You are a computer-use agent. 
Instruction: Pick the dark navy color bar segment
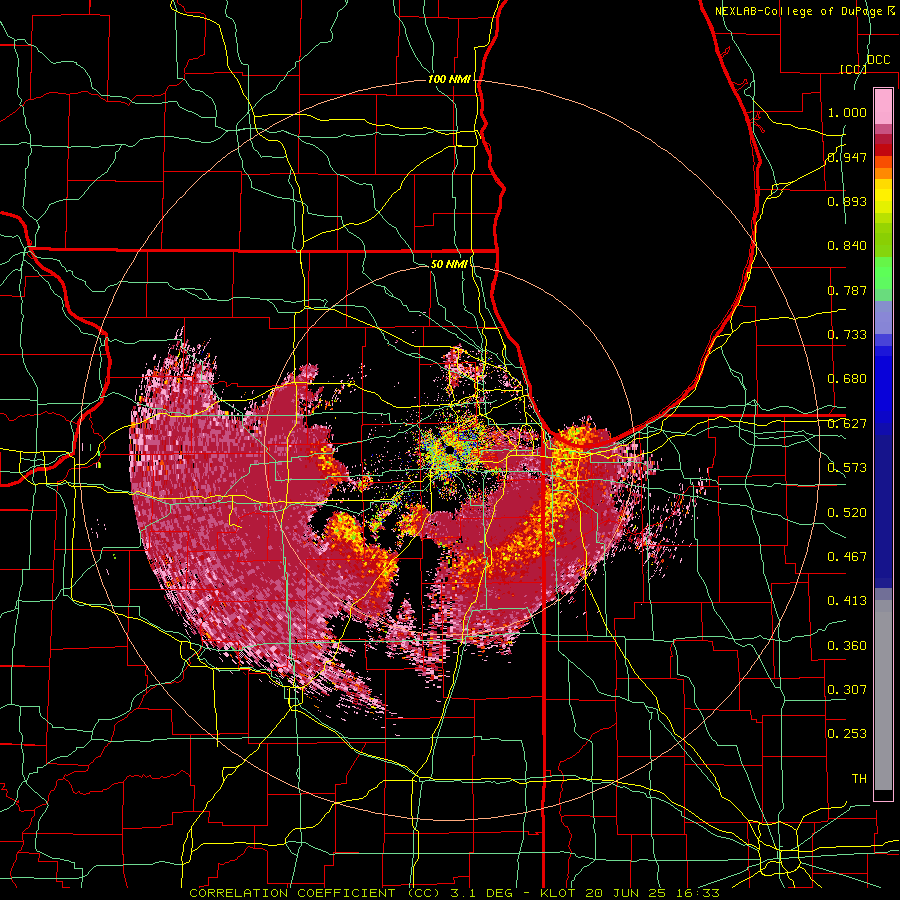pos(883,511)
